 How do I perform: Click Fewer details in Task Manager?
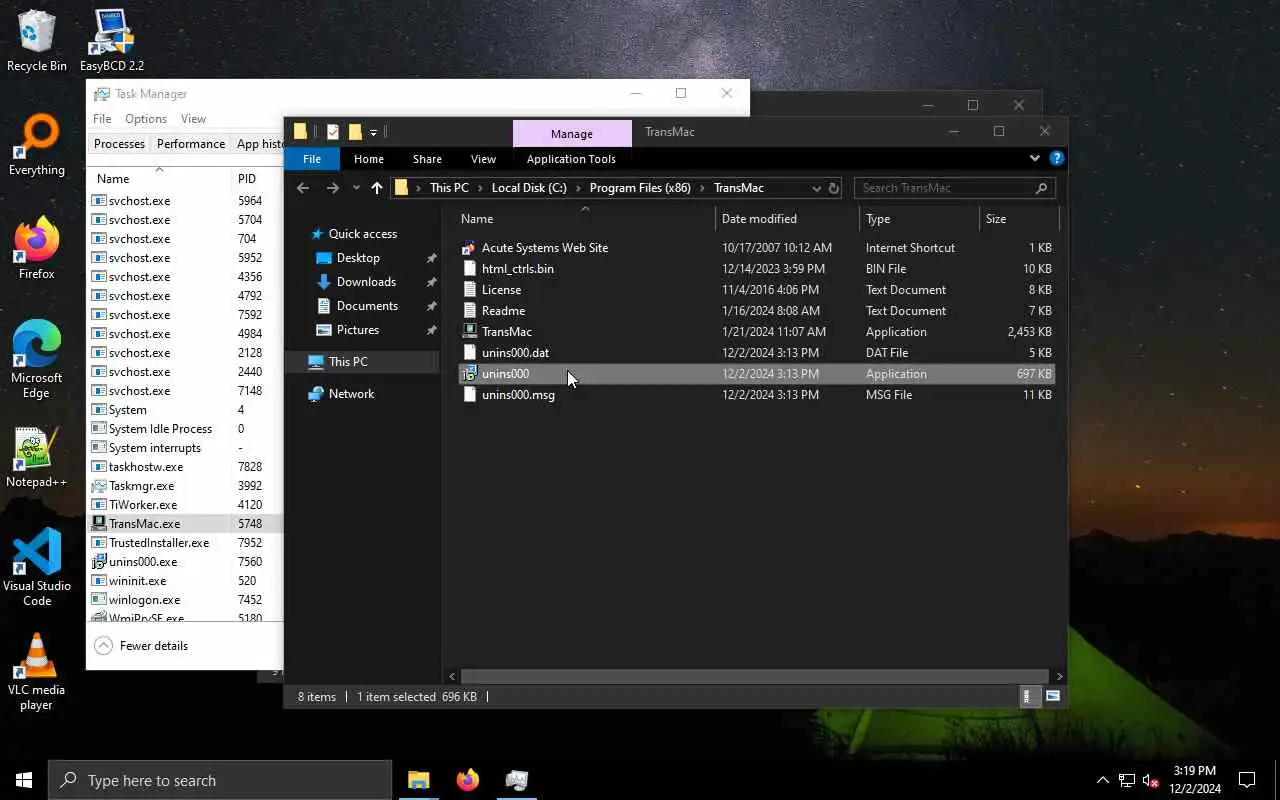[142, 646]
